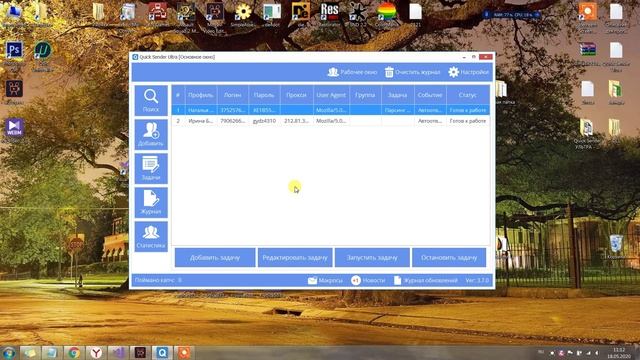Click the Группа column header
The height and width of the screenshot is (360, 640).
(x=365, y=95)
